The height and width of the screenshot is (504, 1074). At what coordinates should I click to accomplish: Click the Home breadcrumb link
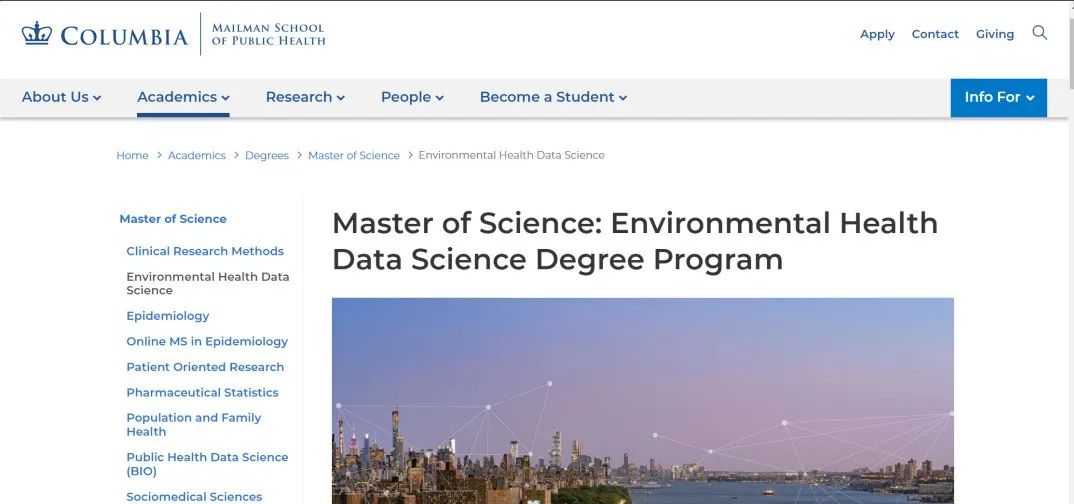tap(132, 155)
